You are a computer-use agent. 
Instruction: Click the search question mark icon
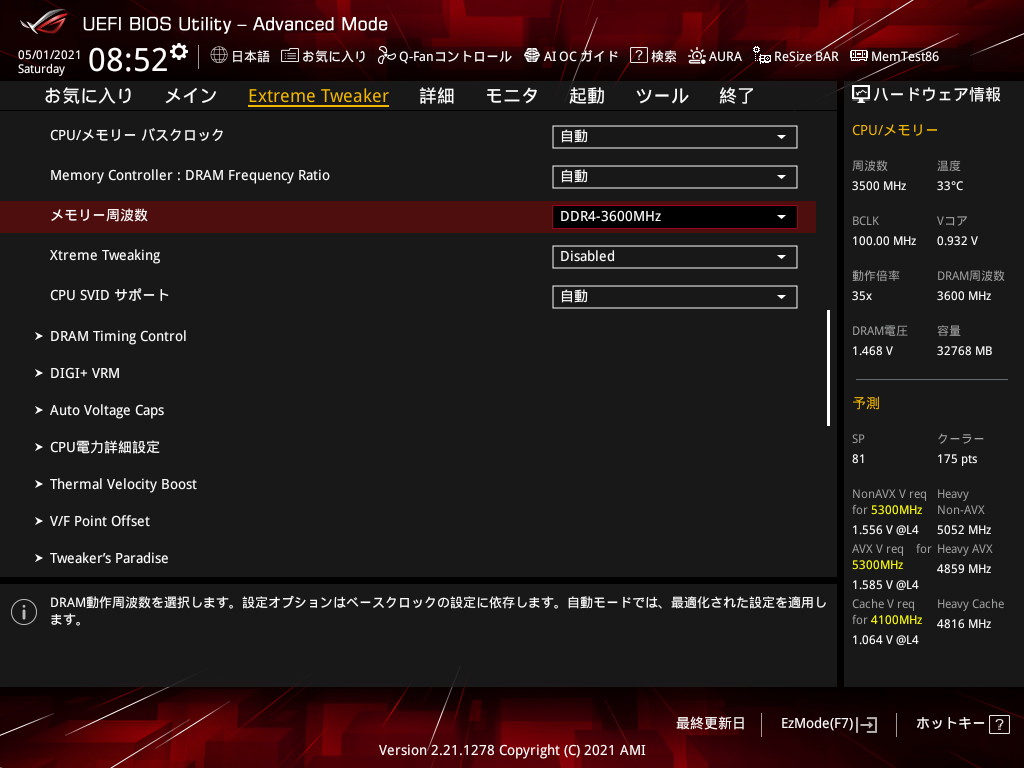[x=638, y=56]
